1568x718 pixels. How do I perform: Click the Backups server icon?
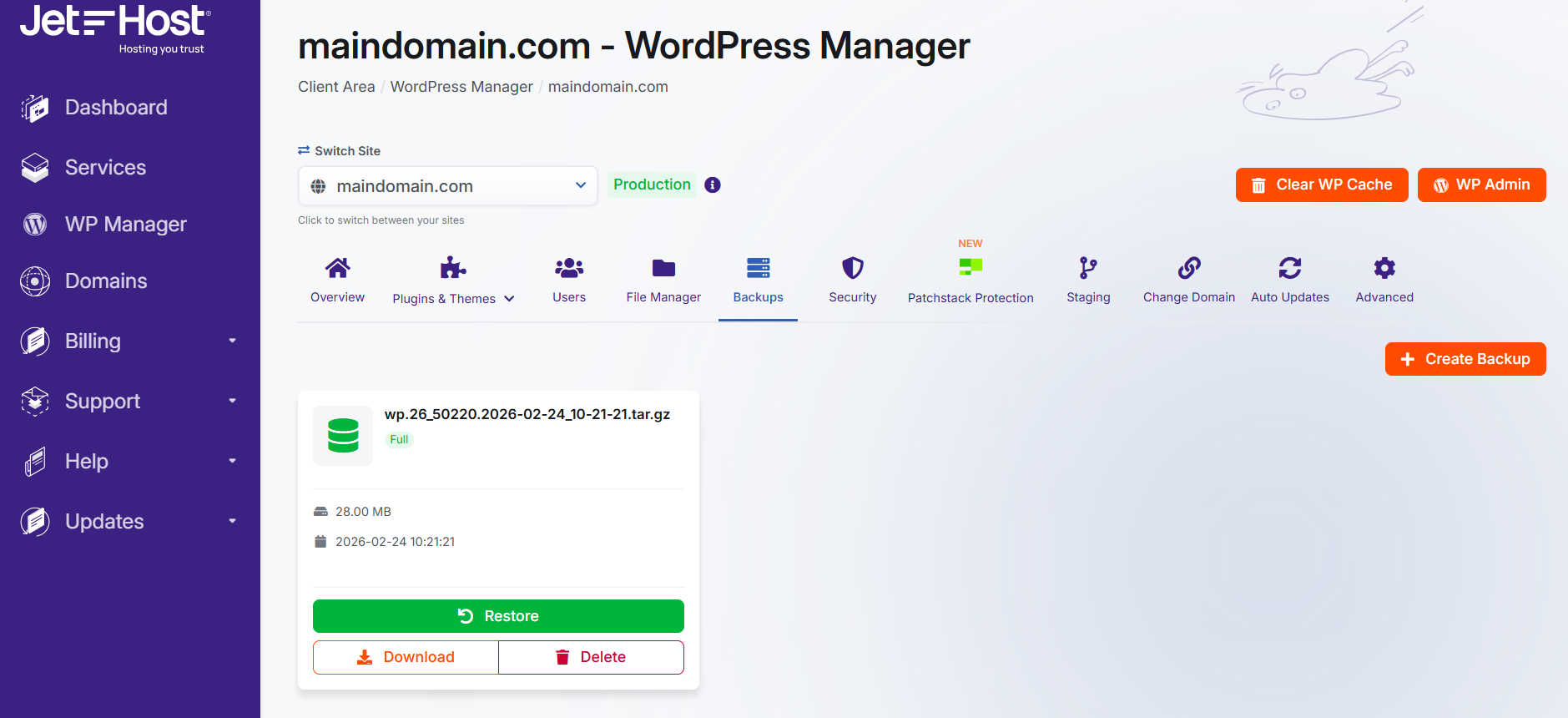pos(758,268)
